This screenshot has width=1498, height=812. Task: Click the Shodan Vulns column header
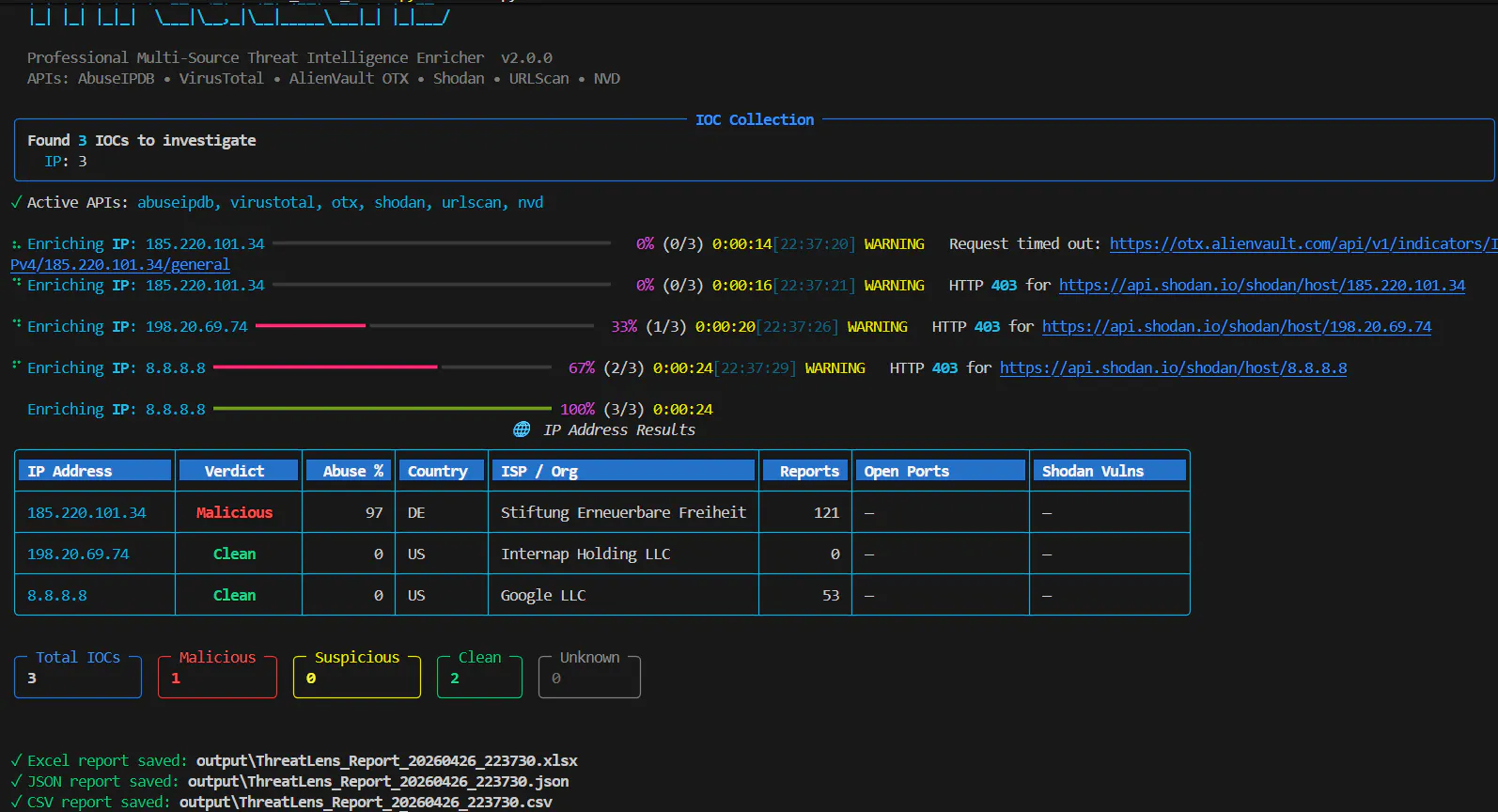pos(1109,471)
